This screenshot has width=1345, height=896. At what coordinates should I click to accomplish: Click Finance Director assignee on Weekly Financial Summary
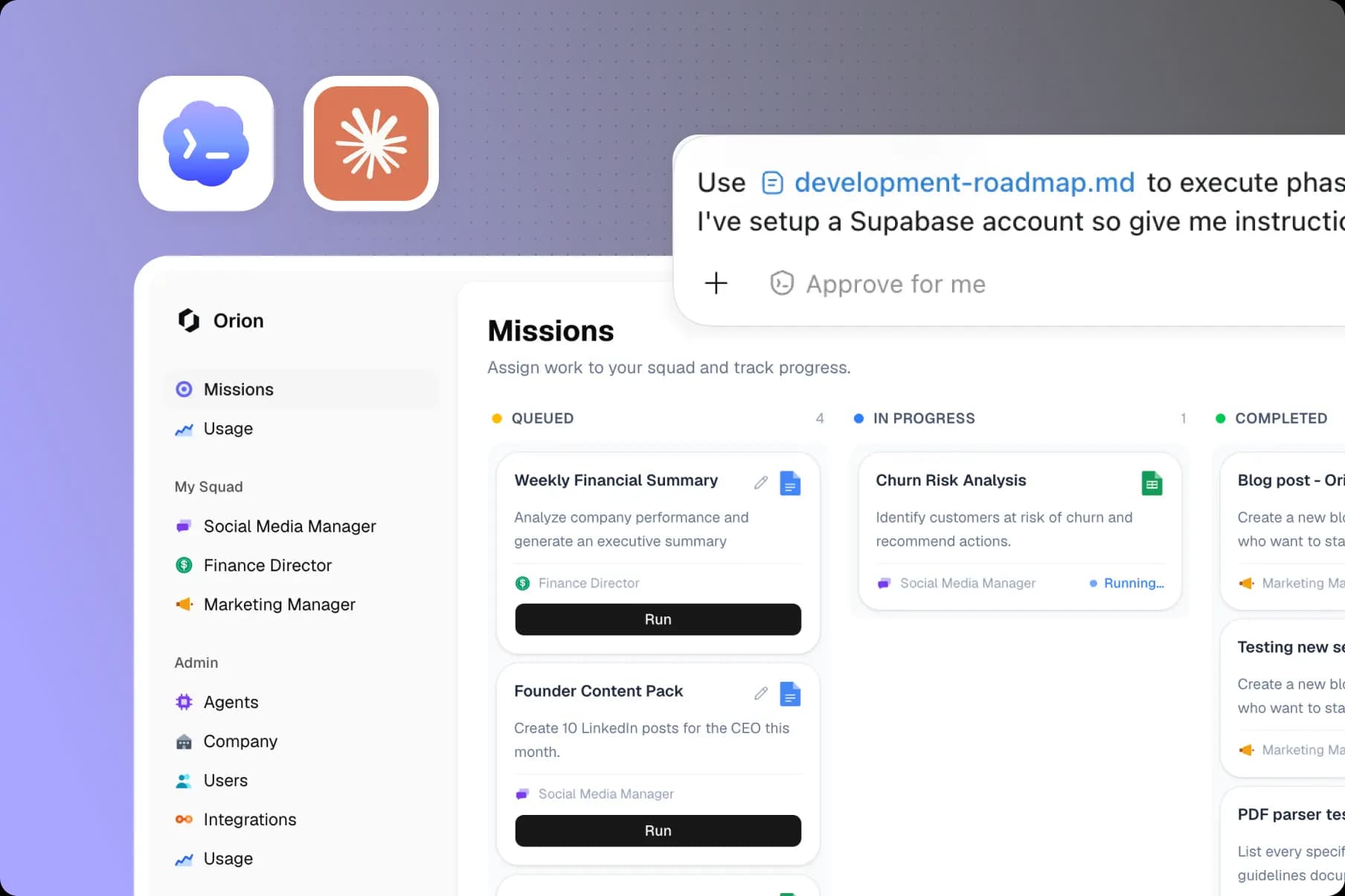click(x=577, y=583)
